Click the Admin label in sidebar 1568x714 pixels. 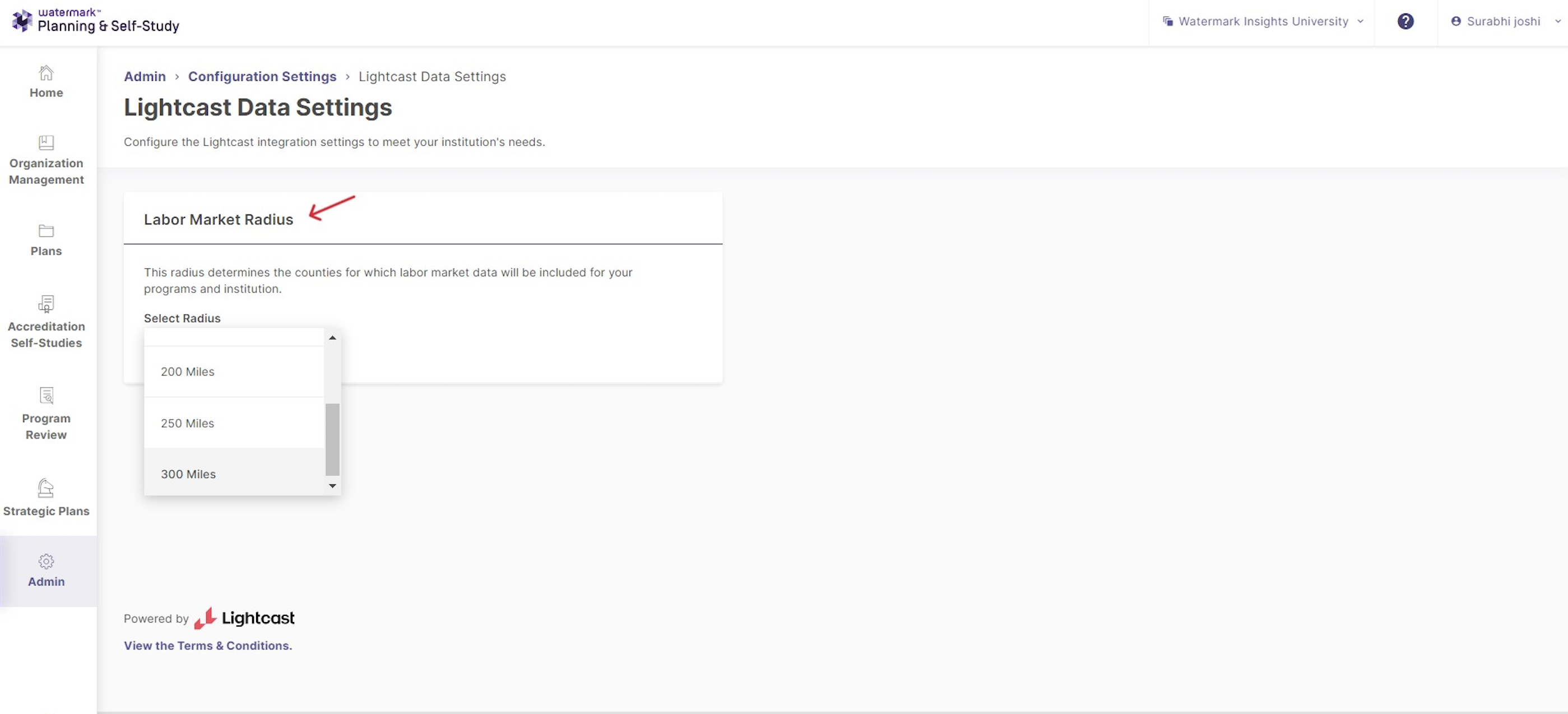coord(47,581)
